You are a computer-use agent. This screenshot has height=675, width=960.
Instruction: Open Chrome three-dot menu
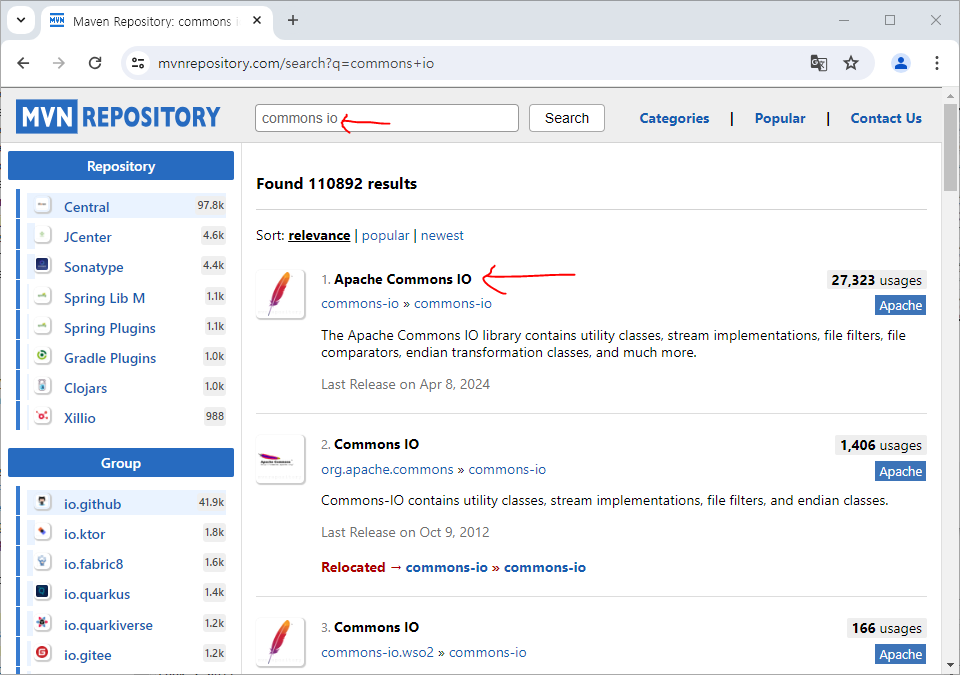coord(937,63)
